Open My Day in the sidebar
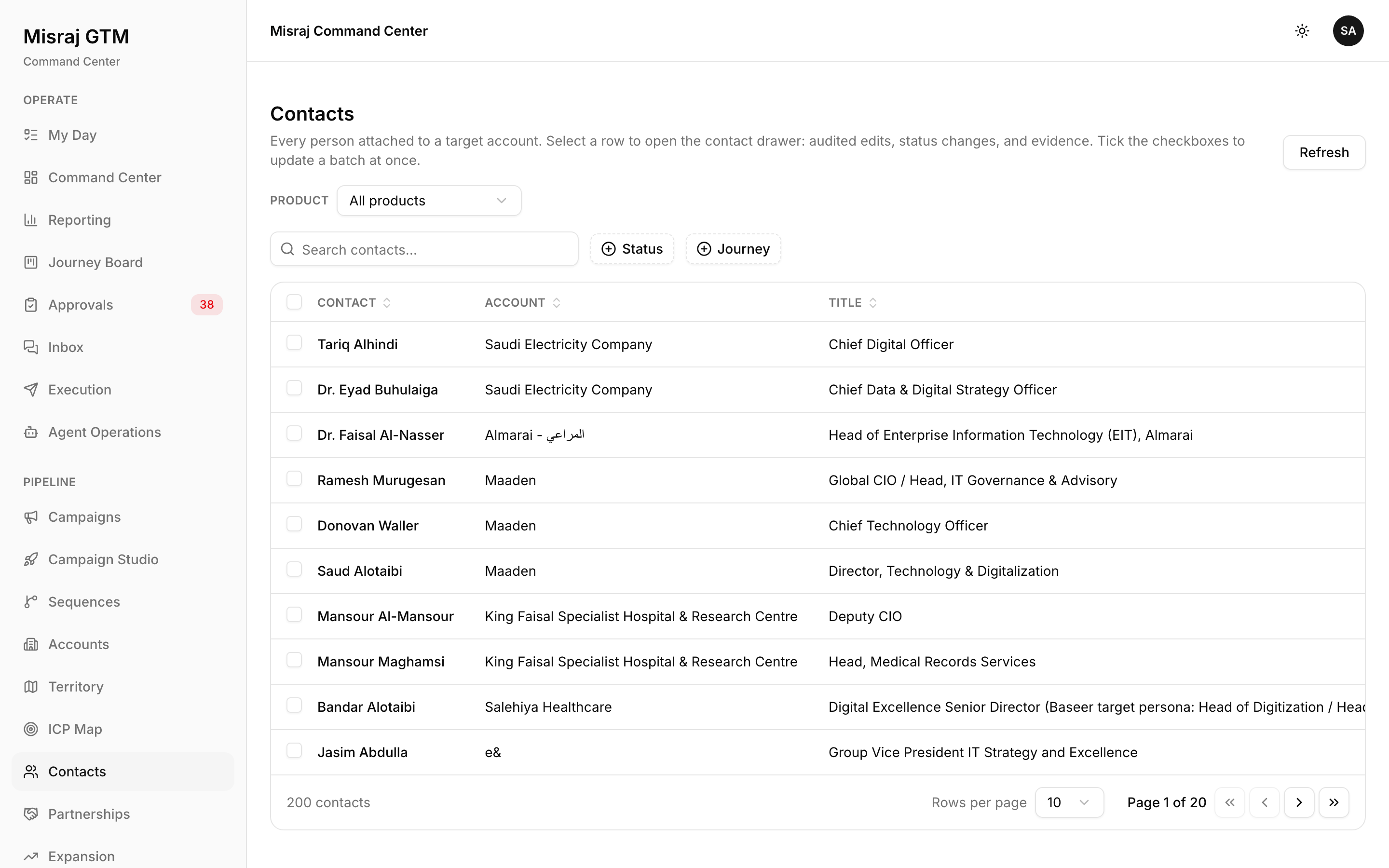 123,135
